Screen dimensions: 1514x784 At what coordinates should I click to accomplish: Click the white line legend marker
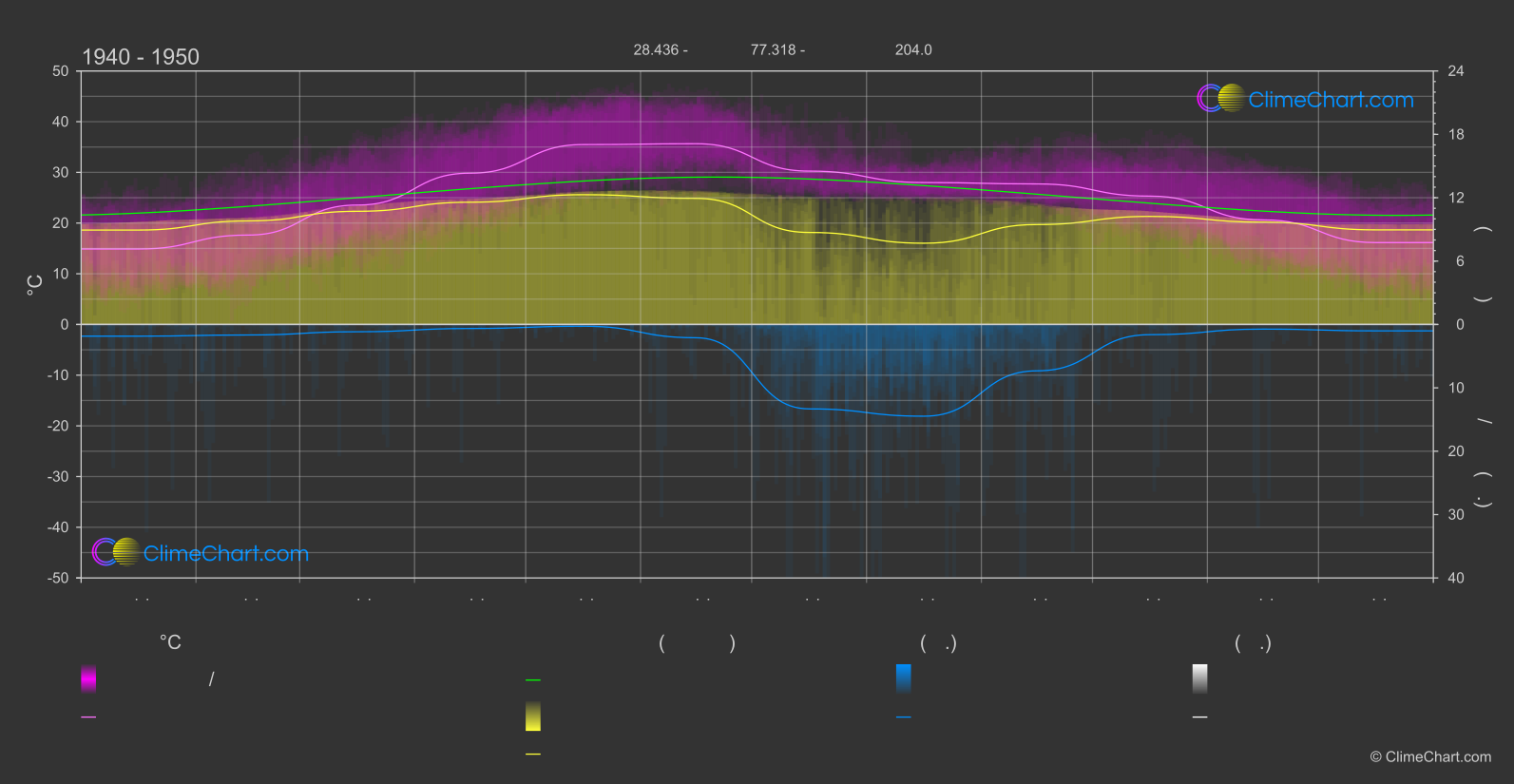[x=1199, y=717]
